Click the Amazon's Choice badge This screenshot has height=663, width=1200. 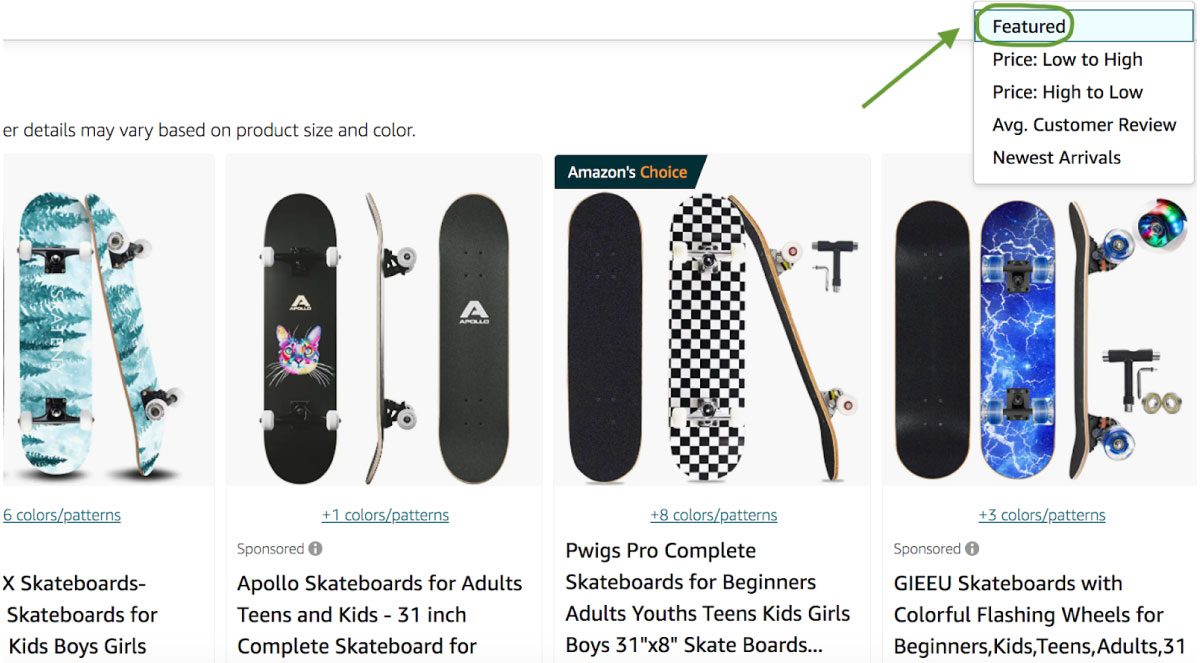coord(628,172)
